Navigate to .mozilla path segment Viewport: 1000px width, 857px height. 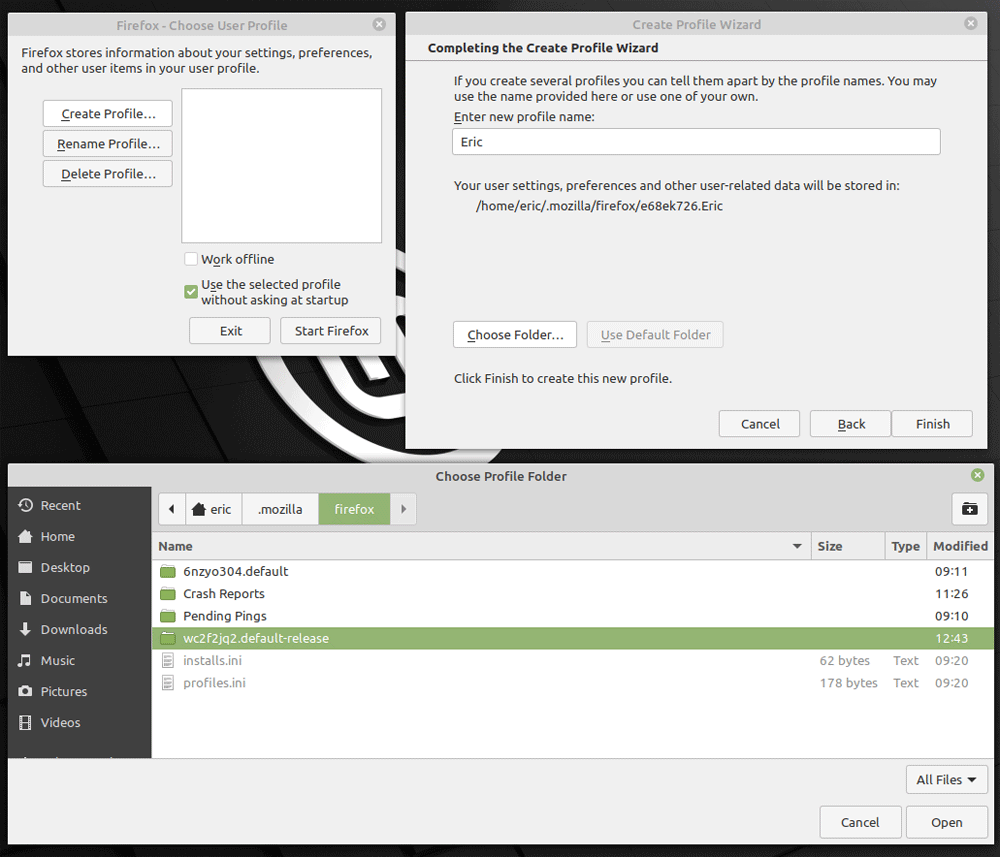280,509
